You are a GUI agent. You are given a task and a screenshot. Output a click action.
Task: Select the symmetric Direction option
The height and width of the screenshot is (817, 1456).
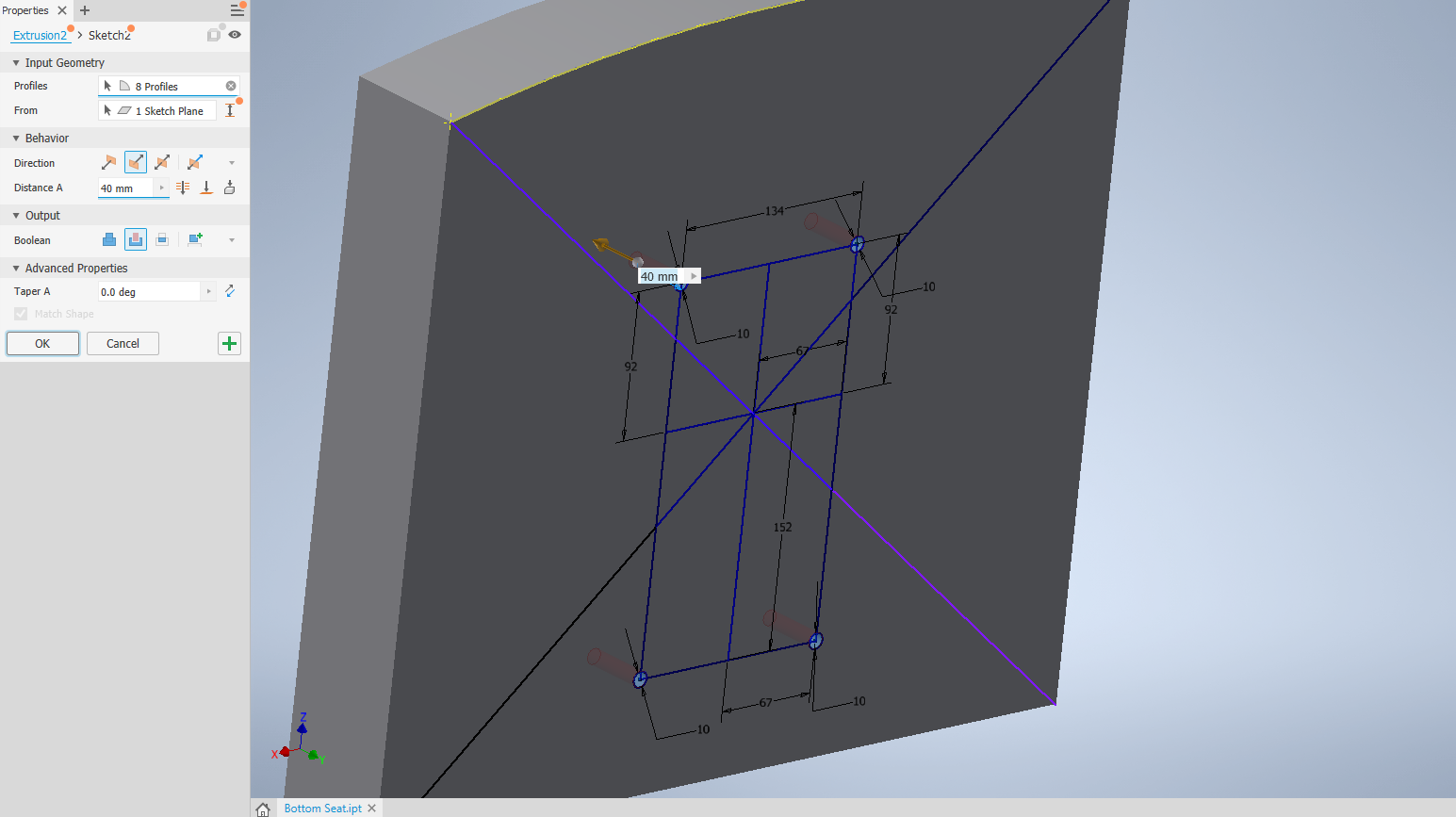pyautogui.click(x=161, y=162)
